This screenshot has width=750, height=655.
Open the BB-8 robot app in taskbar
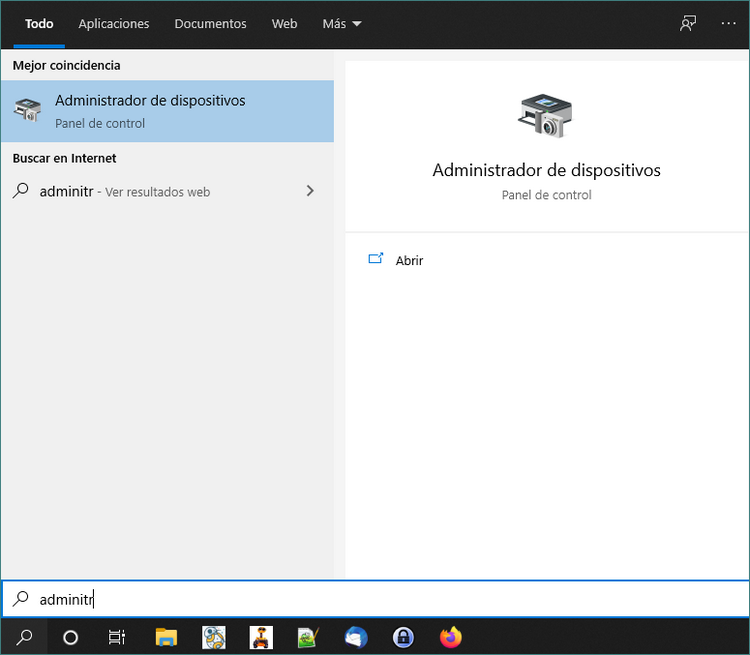tap(214, 637)
